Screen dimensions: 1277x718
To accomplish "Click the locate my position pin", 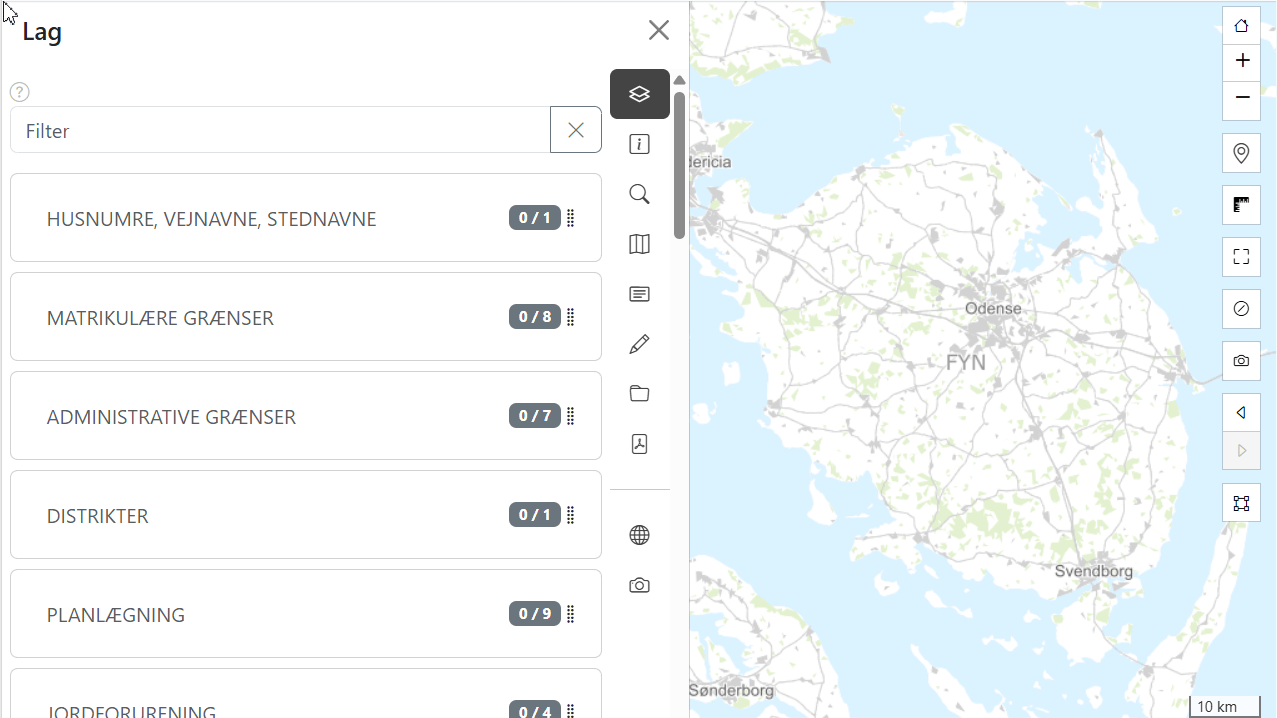I will click(1241, 153).
